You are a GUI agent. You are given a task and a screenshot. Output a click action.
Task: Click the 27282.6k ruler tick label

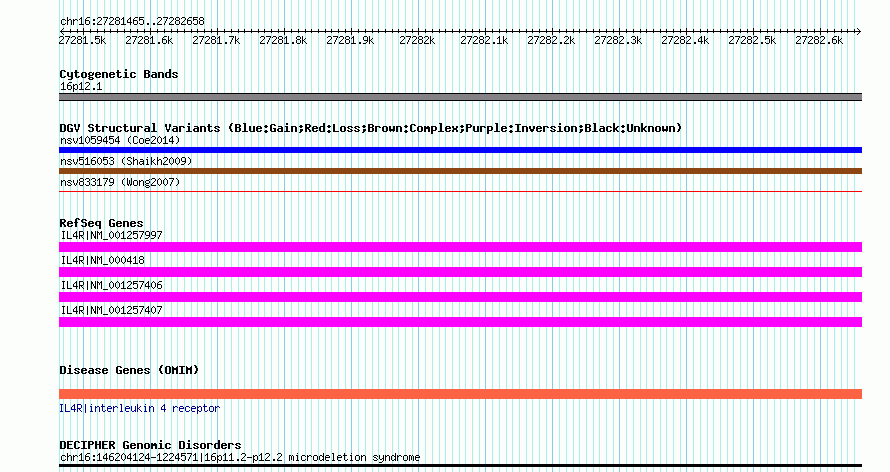pyautogui.click(x=819, y=40)
